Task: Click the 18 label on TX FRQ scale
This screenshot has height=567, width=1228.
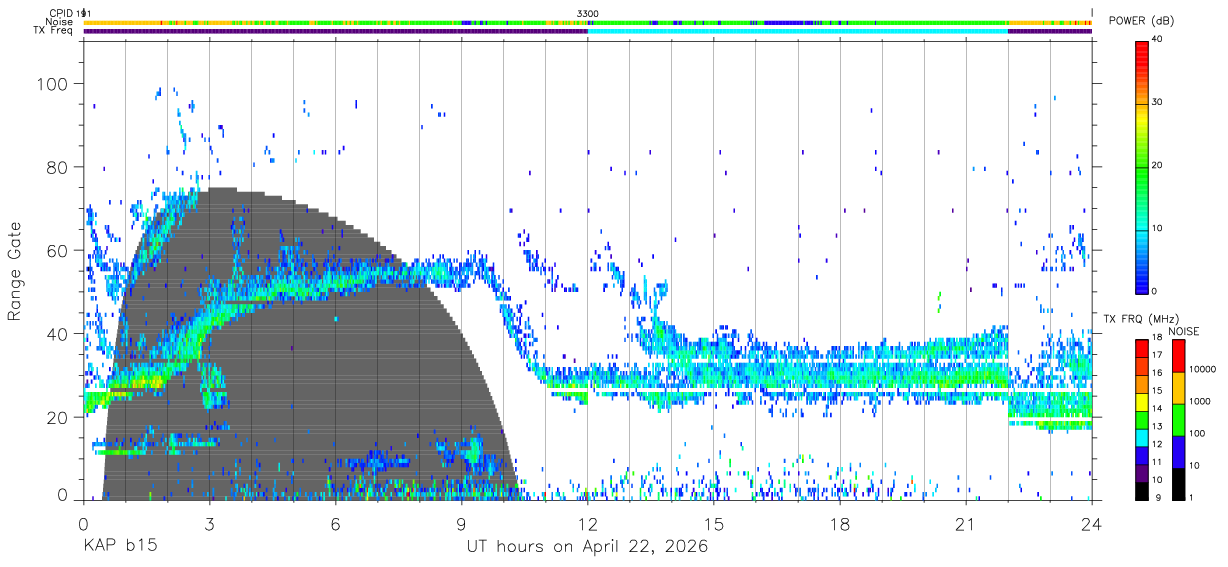Action: click(x=1156, y=338)
